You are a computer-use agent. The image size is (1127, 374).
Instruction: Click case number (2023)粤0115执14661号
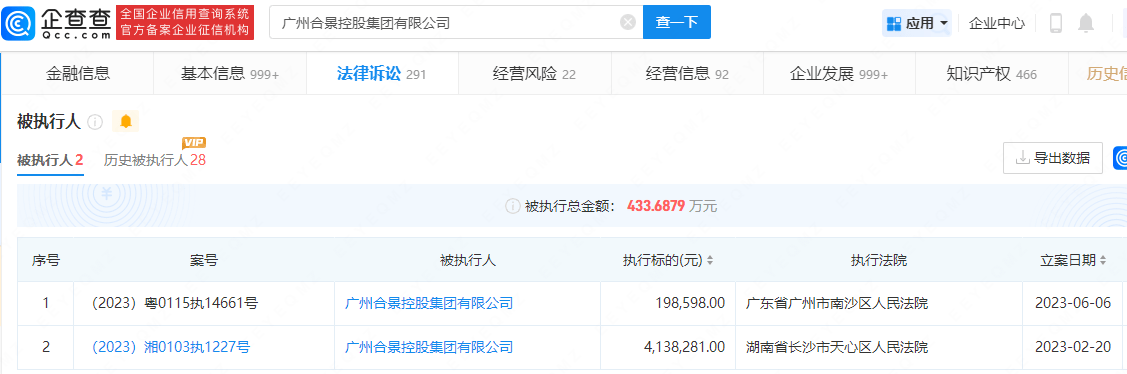click(x=175, y=304)
